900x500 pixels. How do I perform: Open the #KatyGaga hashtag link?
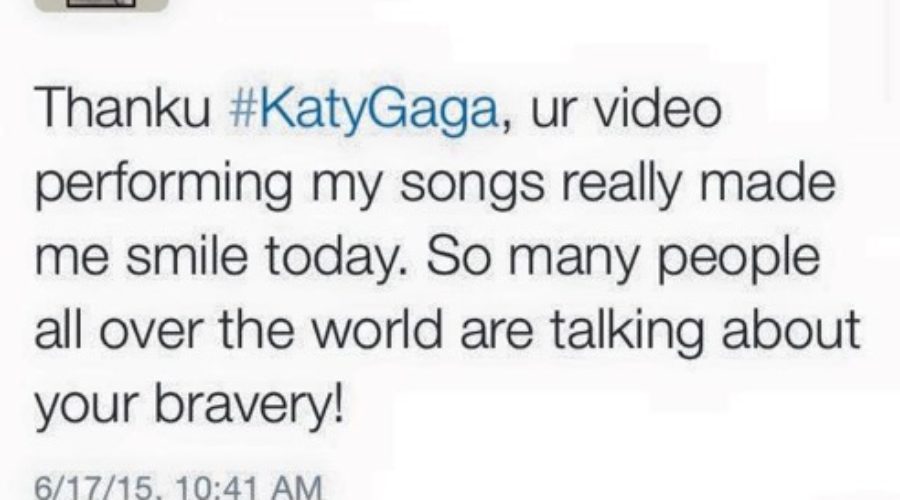pyautogui.click(x=363, y=109)
